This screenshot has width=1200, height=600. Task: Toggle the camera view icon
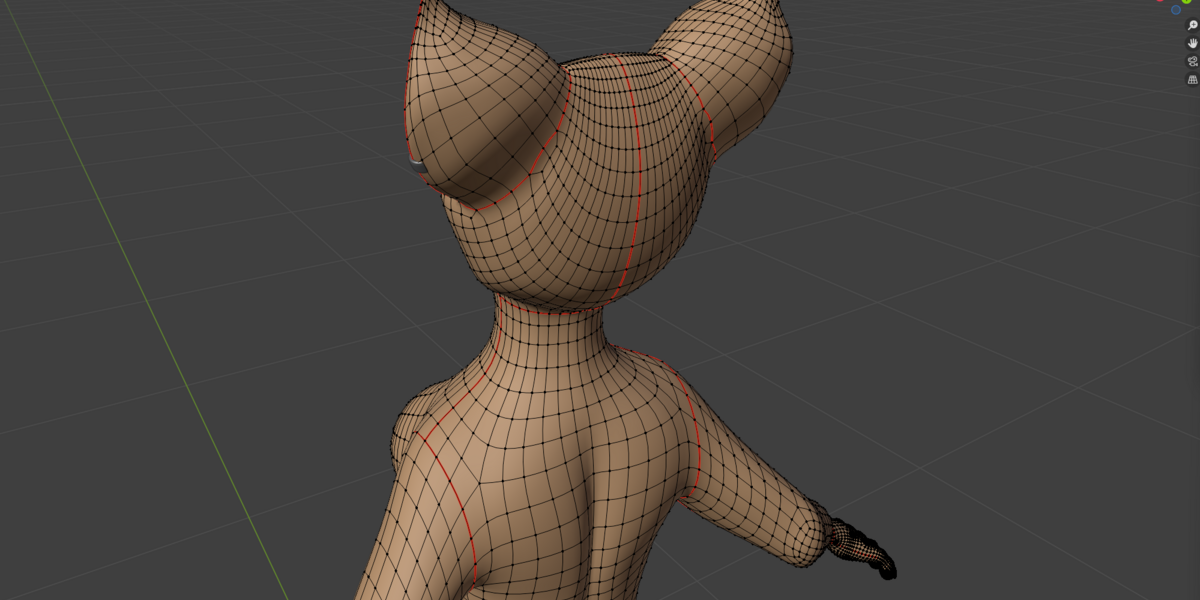1192,61
